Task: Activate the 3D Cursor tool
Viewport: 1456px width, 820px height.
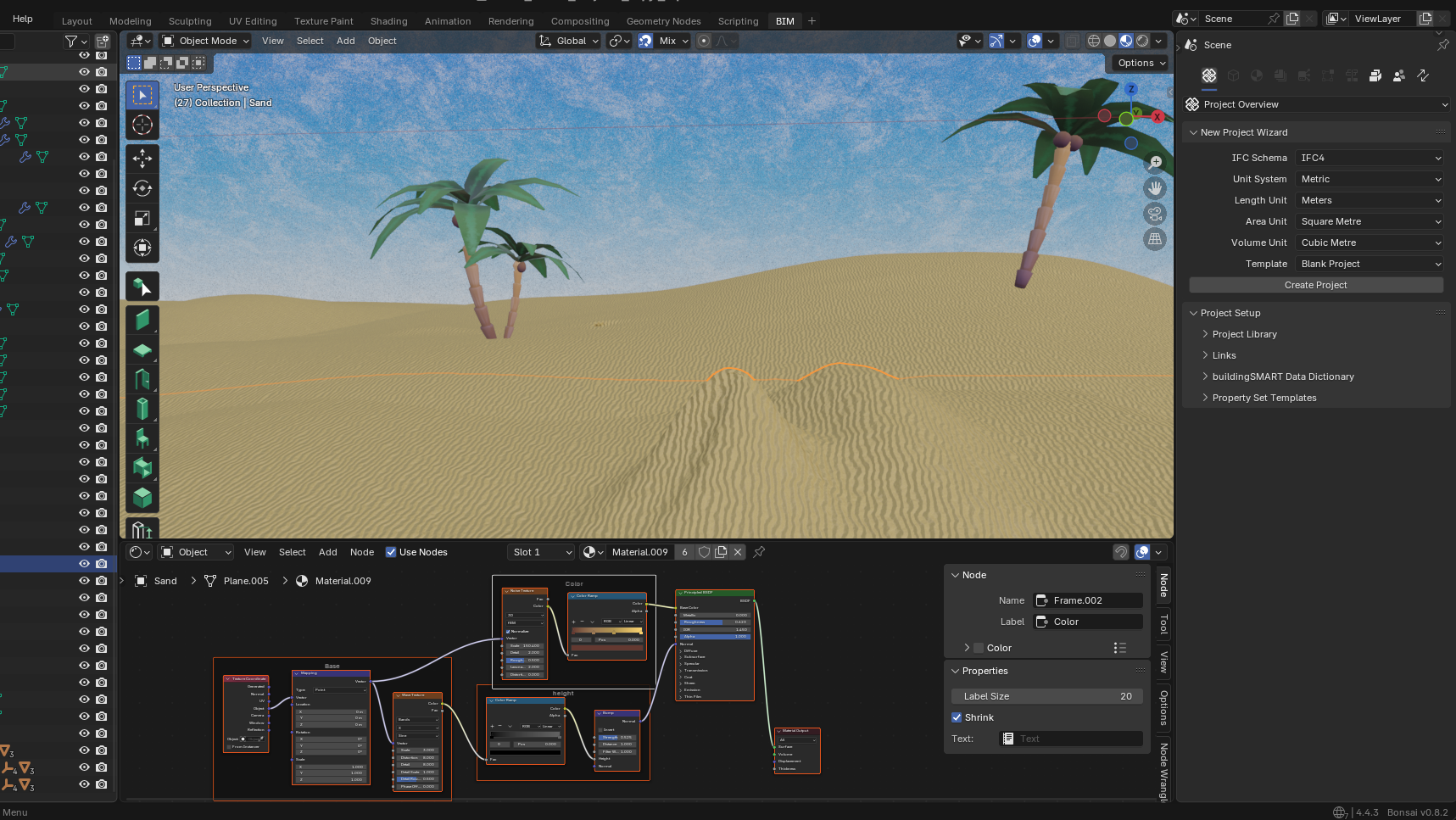Action: 142,125
